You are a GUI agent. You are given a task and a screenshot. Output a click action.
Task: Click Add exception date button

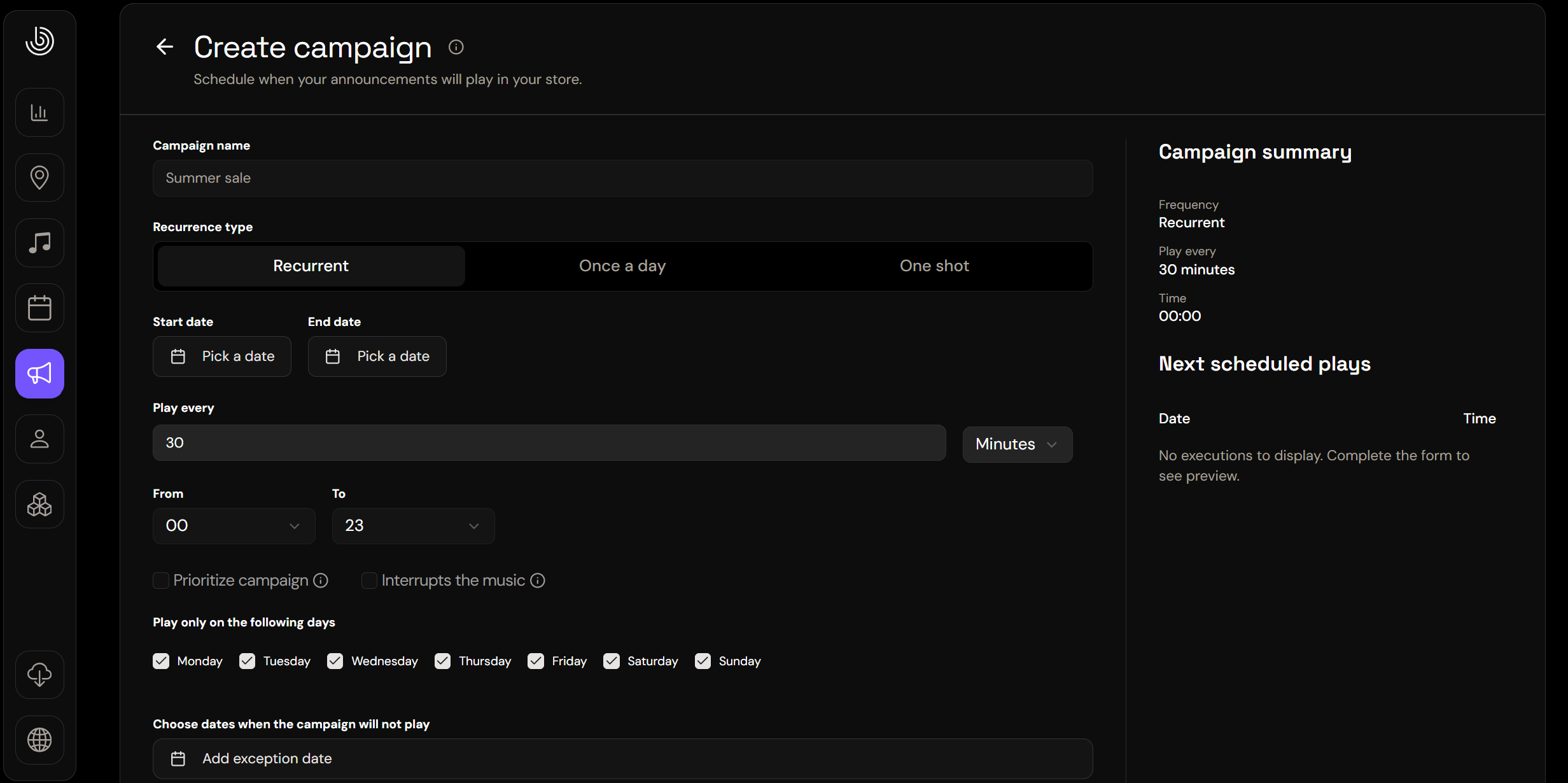click(622, 759)
